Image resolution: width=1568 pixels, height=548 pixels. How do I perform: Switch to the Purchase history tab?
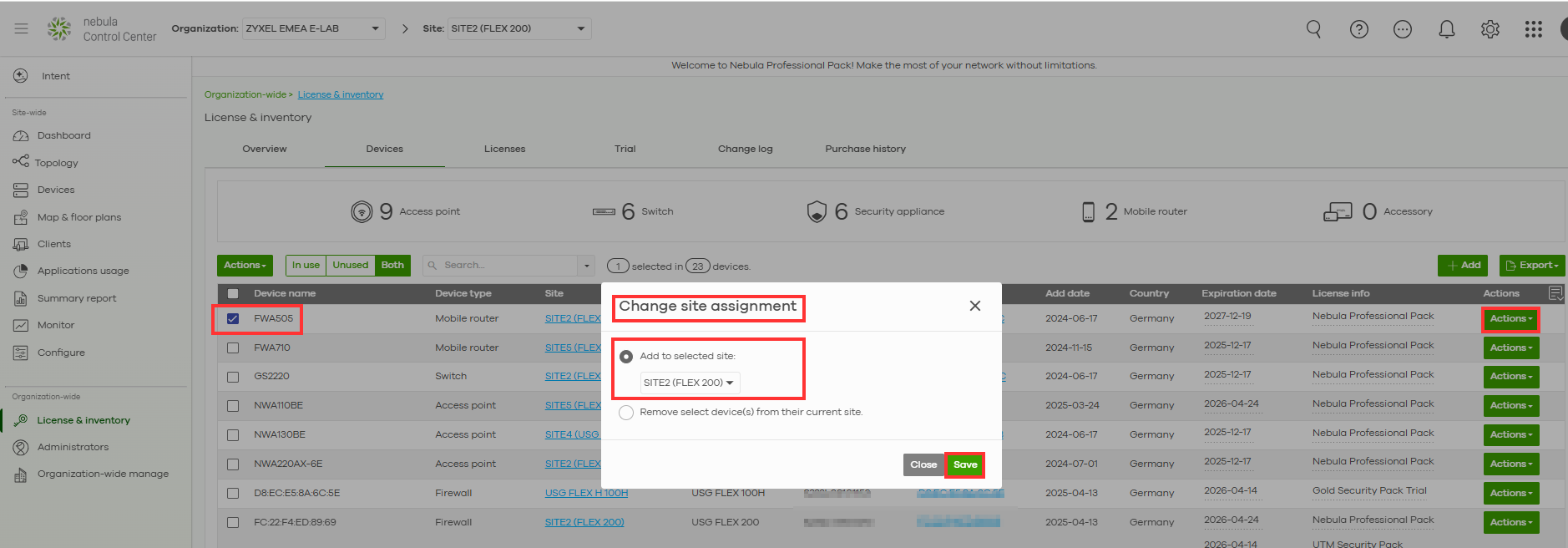pyautogui.click(x=865, y=149)
